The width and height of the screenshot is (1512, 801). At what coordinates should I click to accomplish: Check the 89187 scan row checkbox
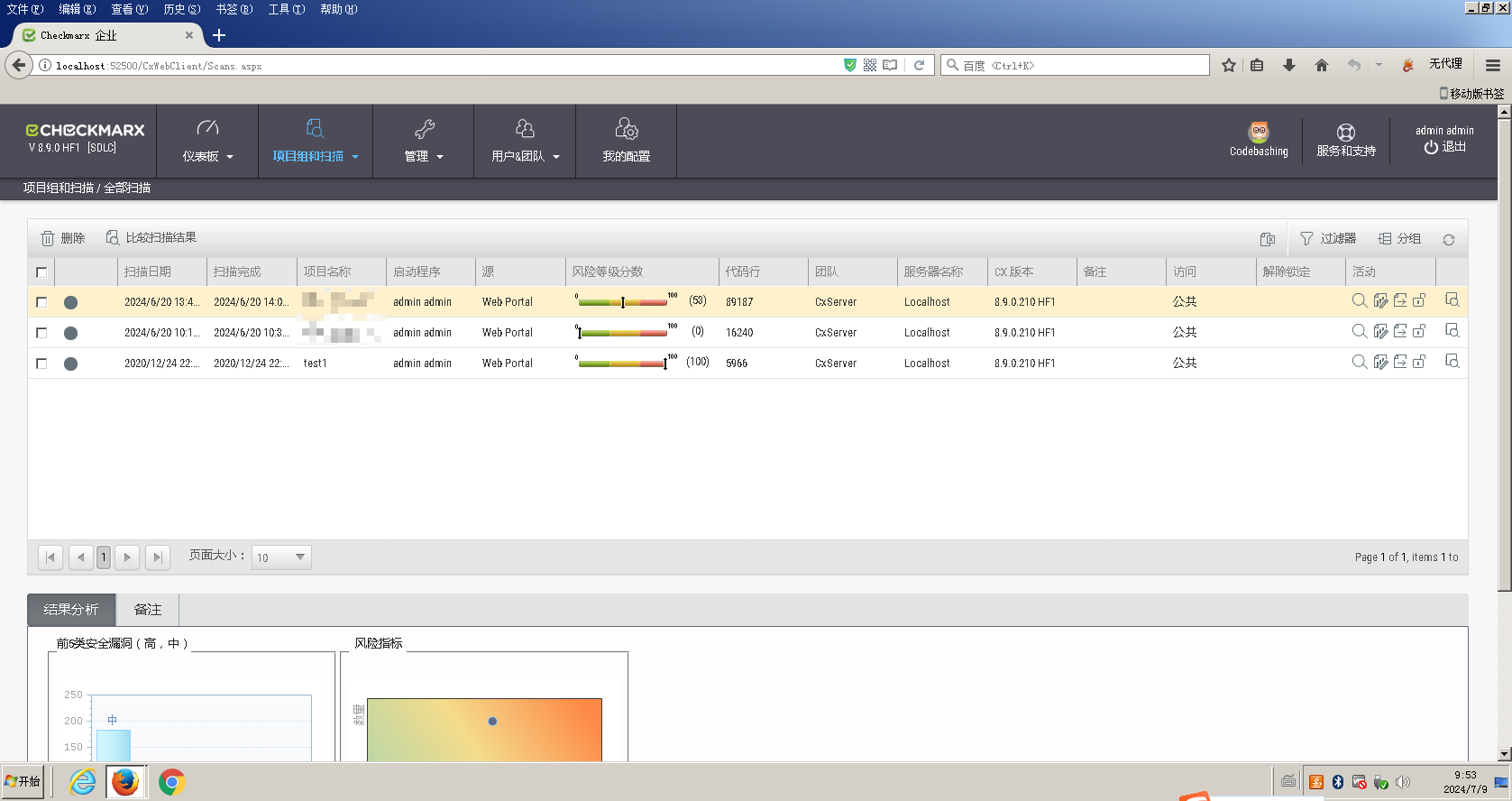(x=41, y=302)
